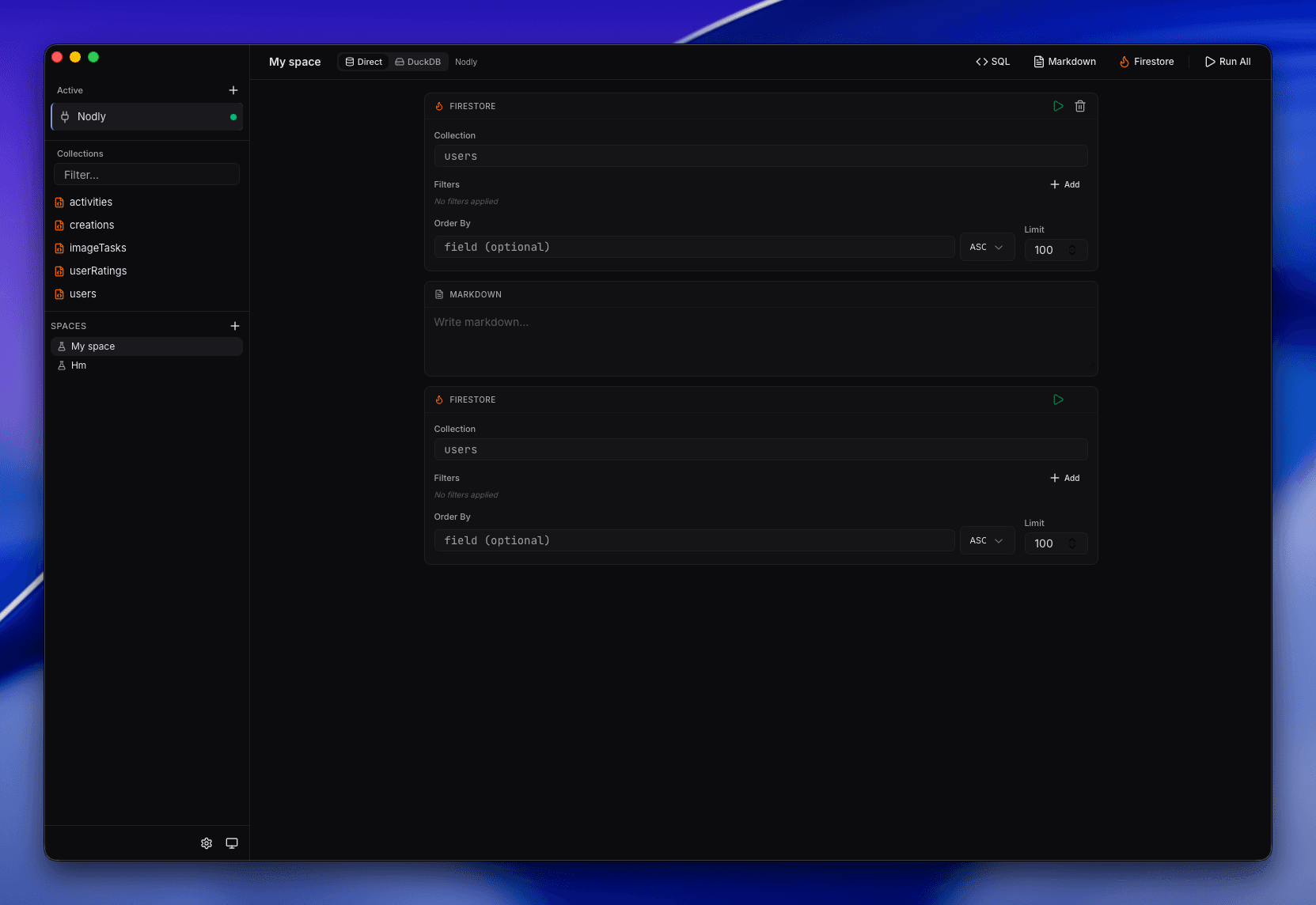1316x905 pixels.
Task: Run All query blocks
Action: (1227, 61)
